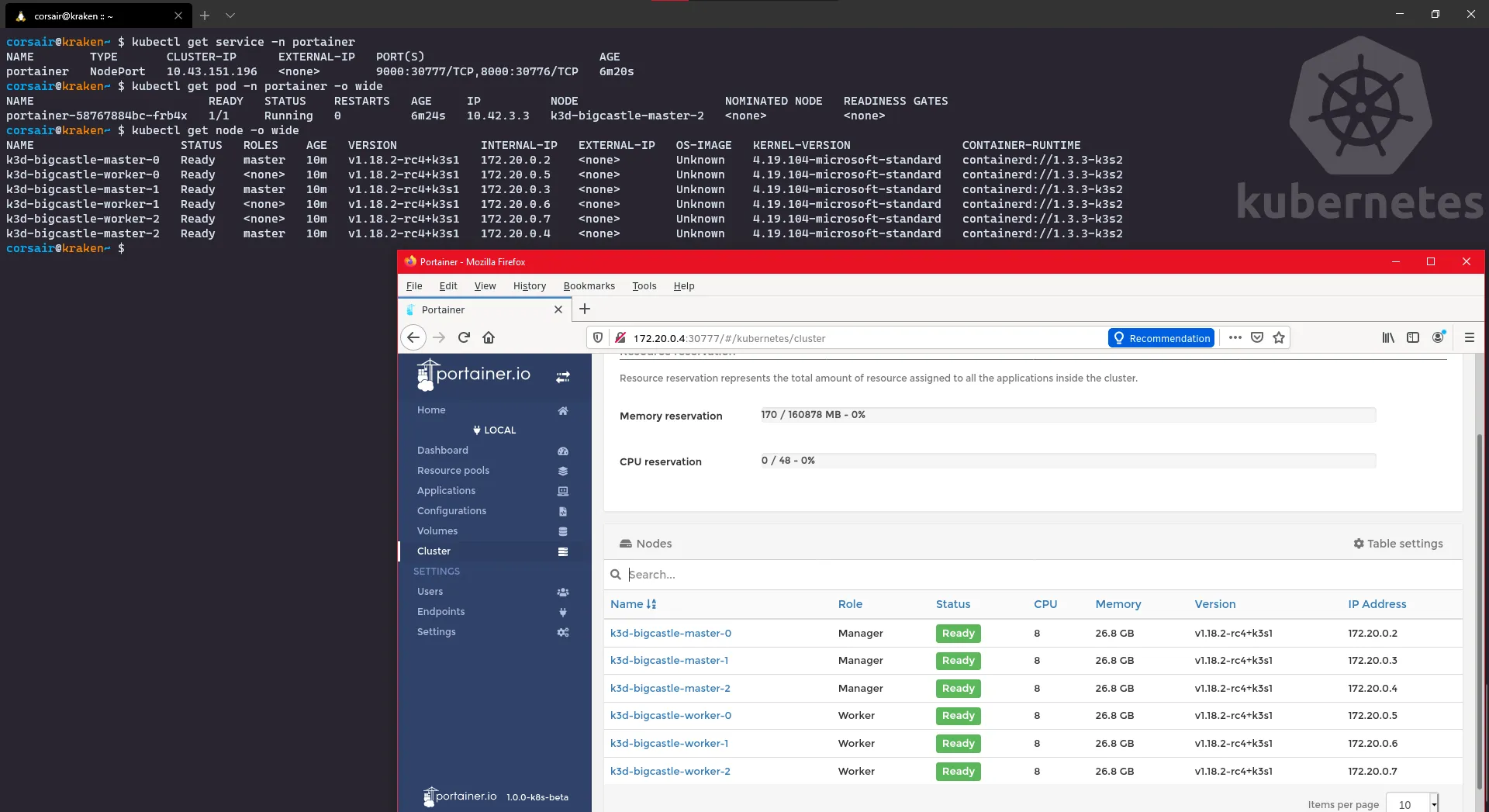Open the Firefox account icon
Viewport: 1489px width, 812px height.
[1439, 337]
